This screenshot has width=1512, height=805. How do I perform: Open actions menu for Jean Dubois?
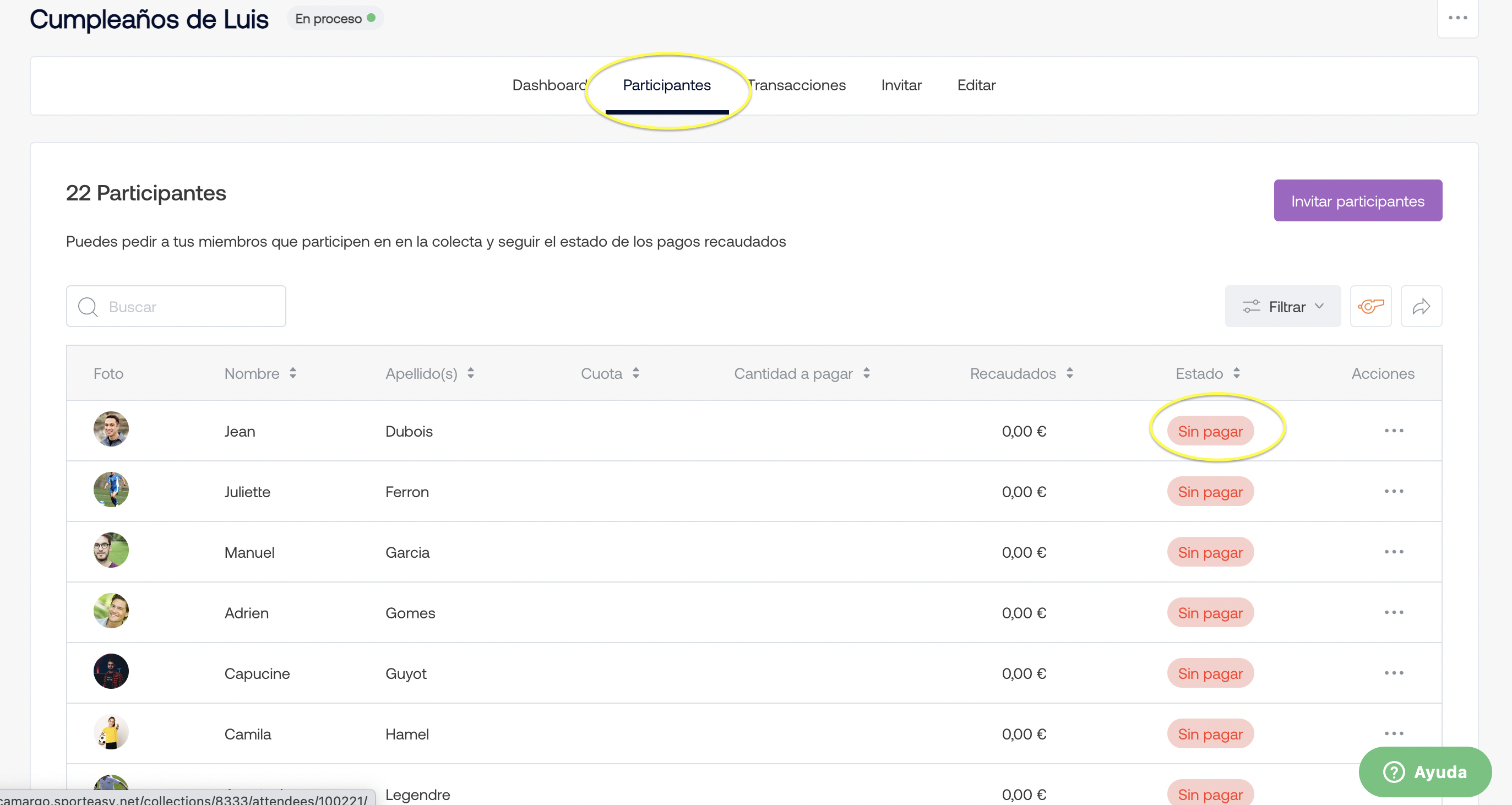pos(1394,431)
